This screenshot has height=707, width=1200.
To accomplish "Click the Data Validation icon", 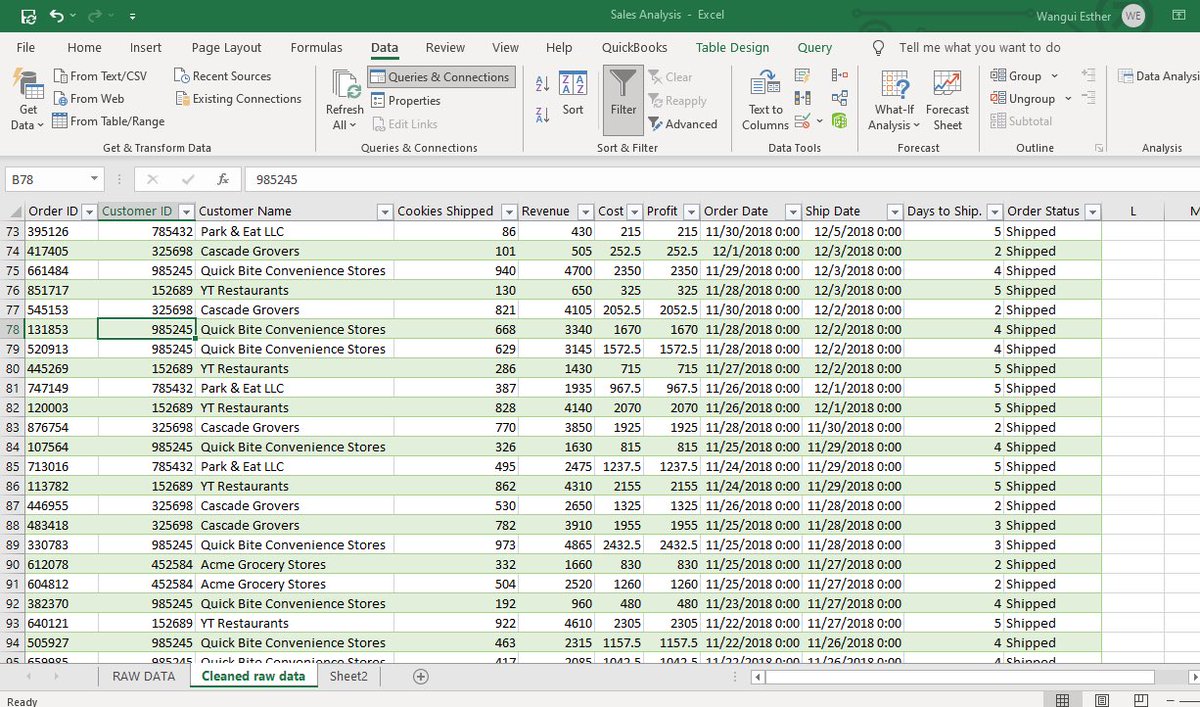I will point(803,122).
